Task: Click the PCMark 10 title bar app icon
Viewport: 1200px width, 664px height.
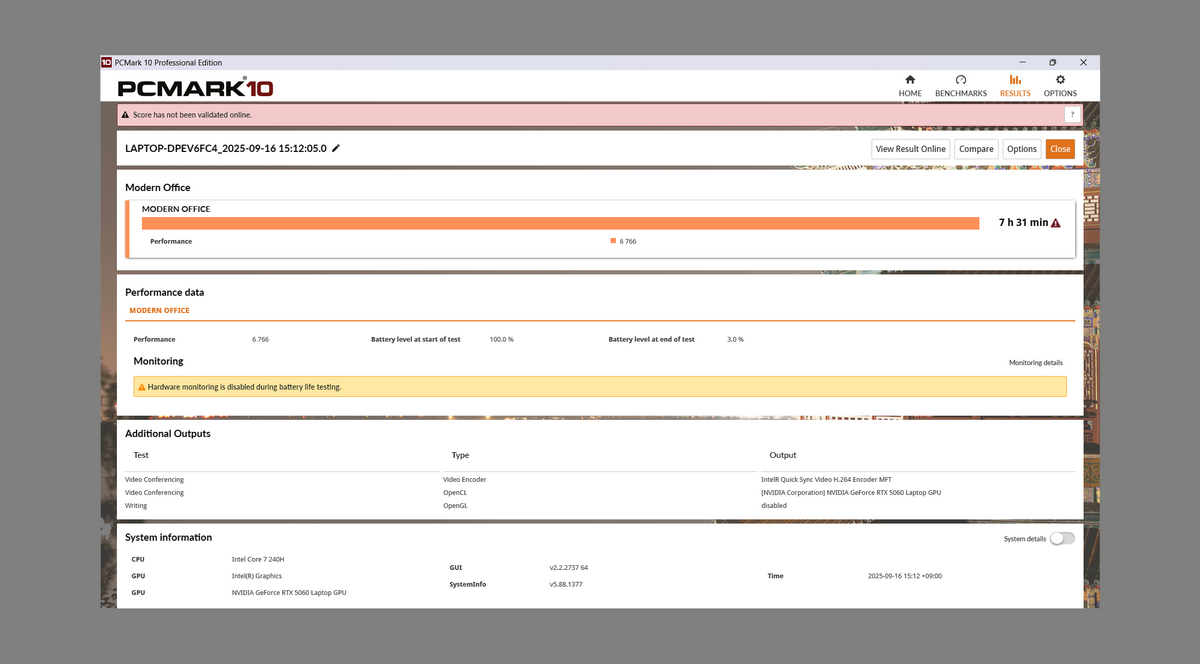Action: (x=107, y=62)
